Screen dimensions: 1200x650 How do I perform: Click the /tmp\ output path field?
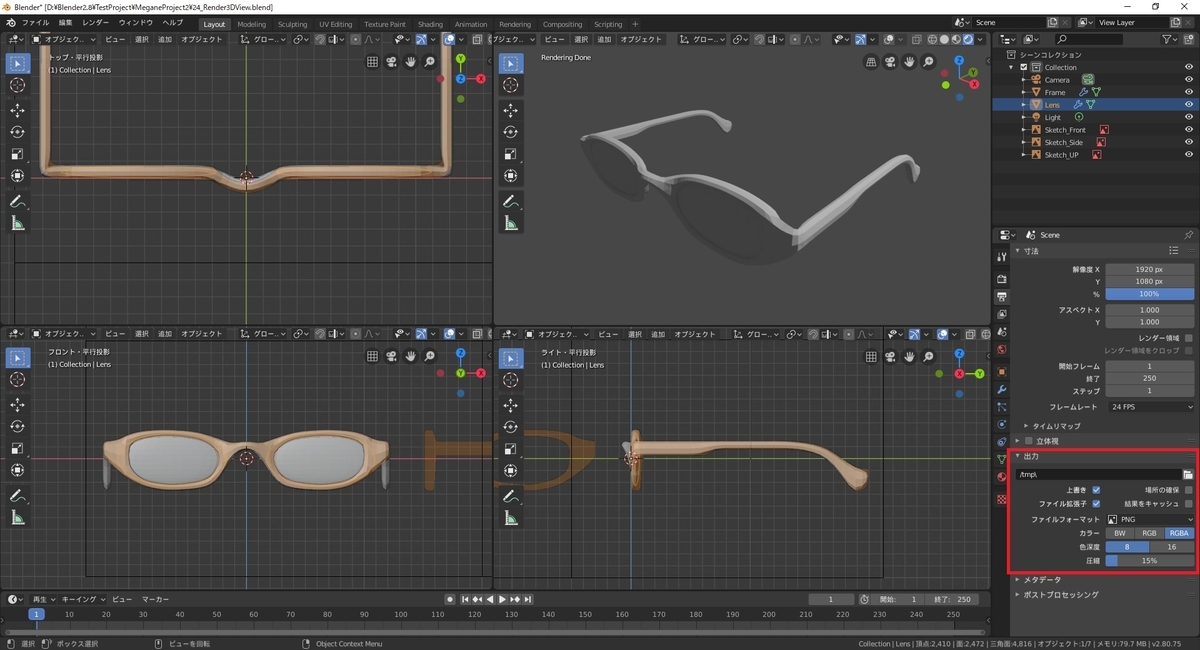1097,474
